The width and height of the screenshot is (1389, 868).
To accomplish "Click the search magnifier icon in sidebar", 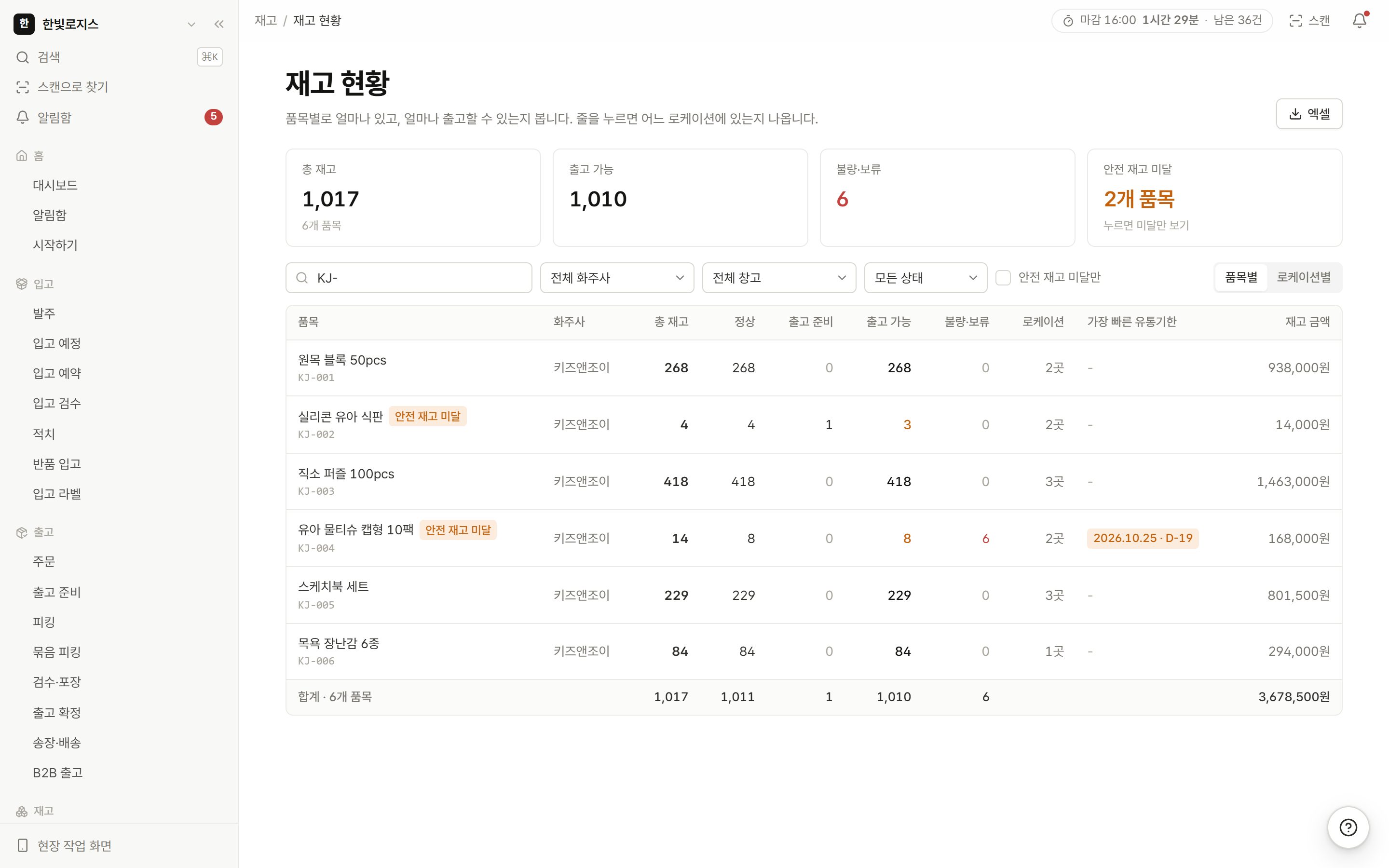I will (22, 57).
